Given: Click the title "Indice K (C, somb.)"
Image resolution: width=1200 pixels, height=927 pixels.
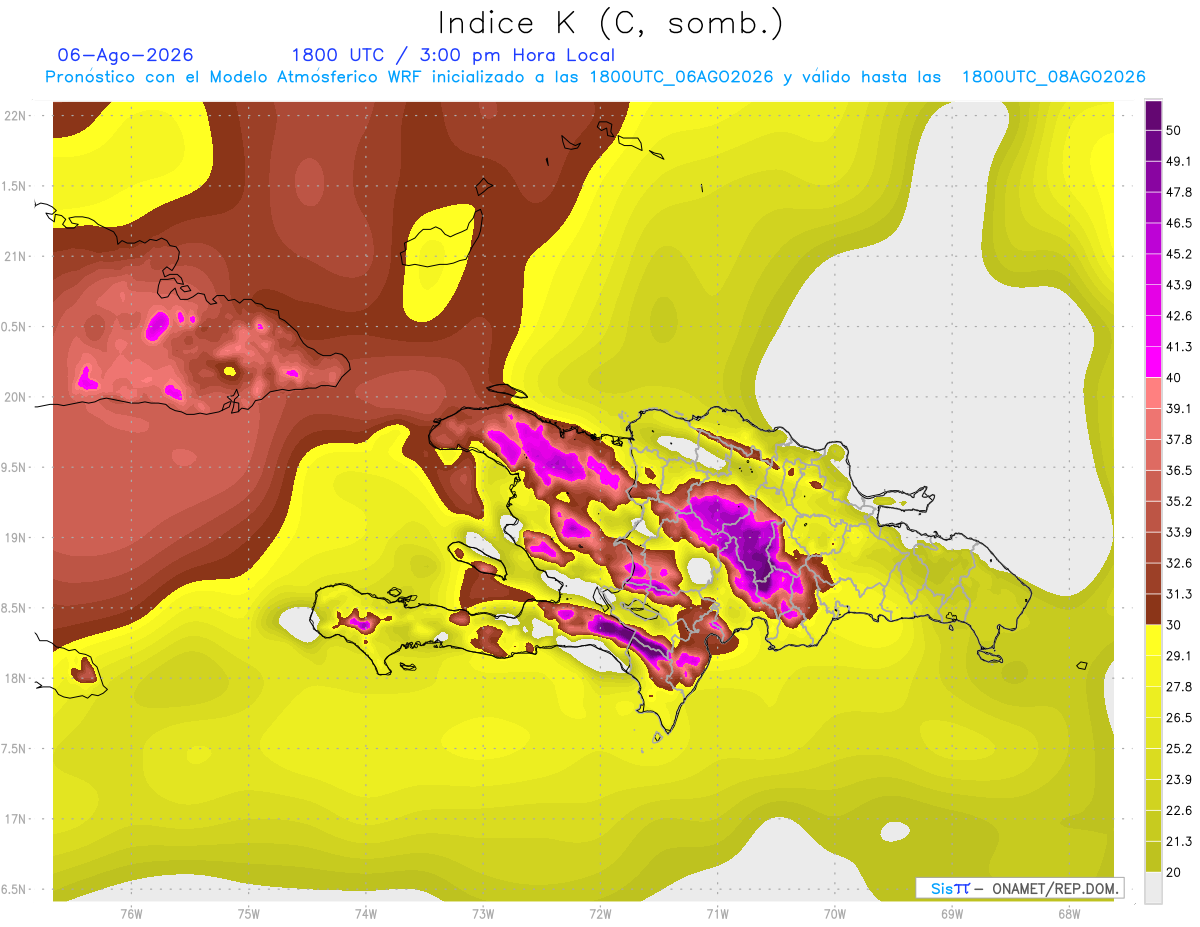Looking at the screenshot, I should pos(610,22).
